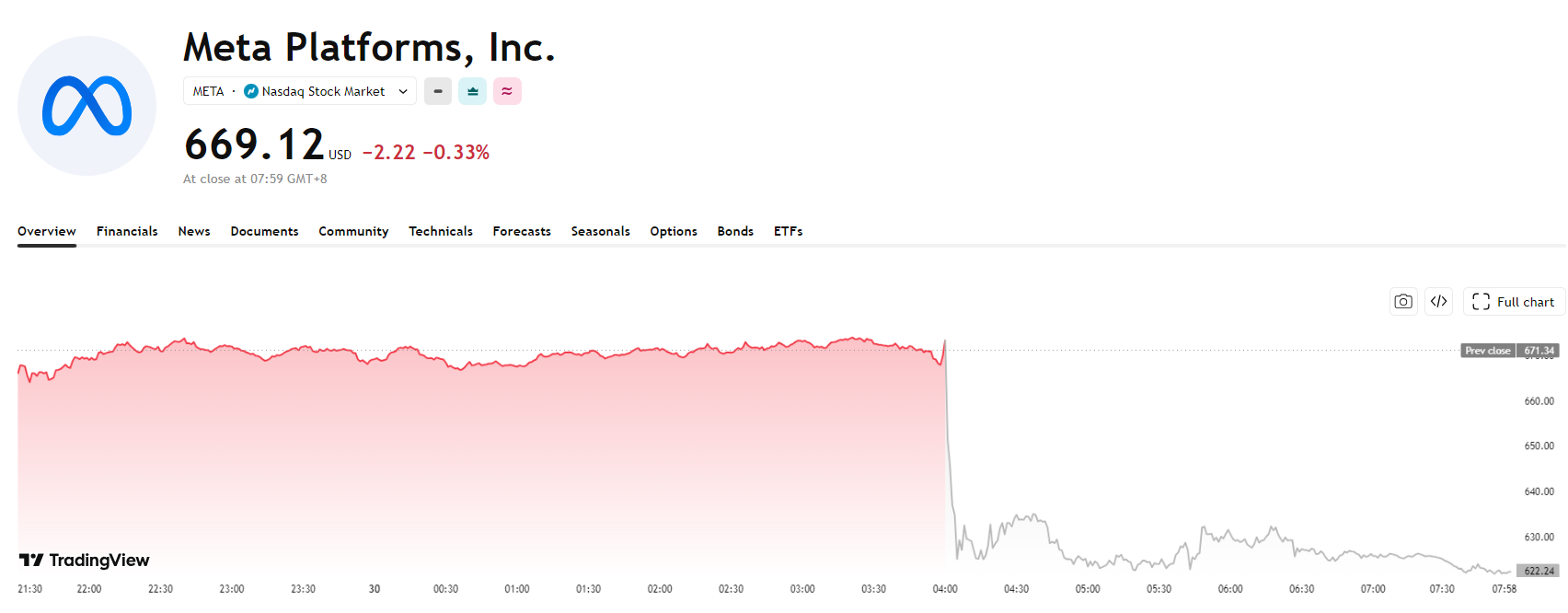Go to the Forecasts tab
This screenshot has width=1568, height=613.
(x=522, y=231)
